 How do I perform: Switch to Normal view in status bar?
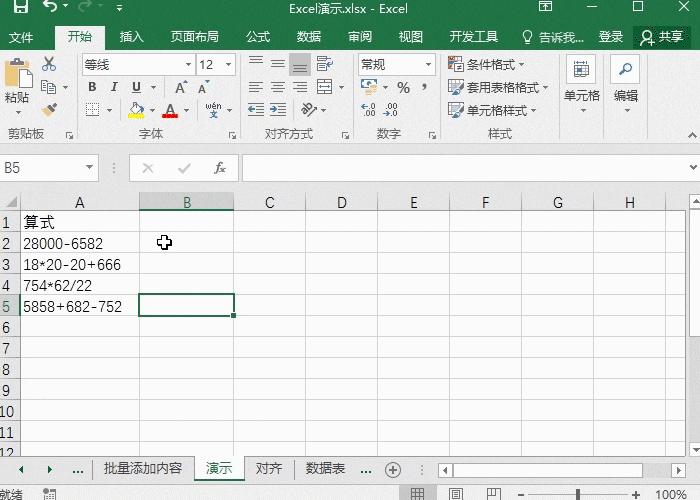click(x=417, y=494)
